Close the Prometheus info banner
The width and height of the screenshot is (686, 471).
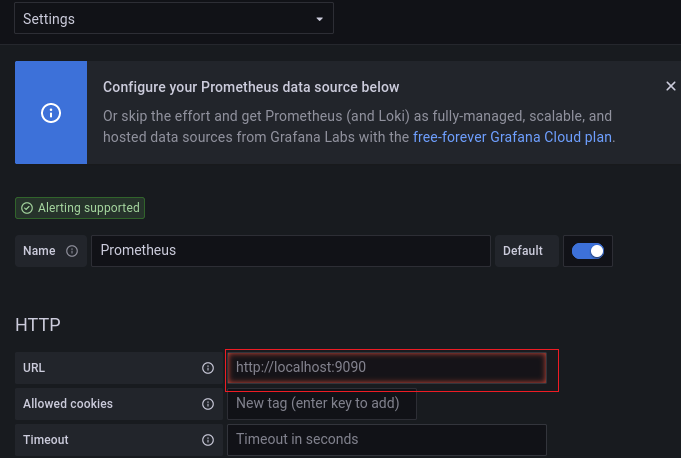(670, 86)
